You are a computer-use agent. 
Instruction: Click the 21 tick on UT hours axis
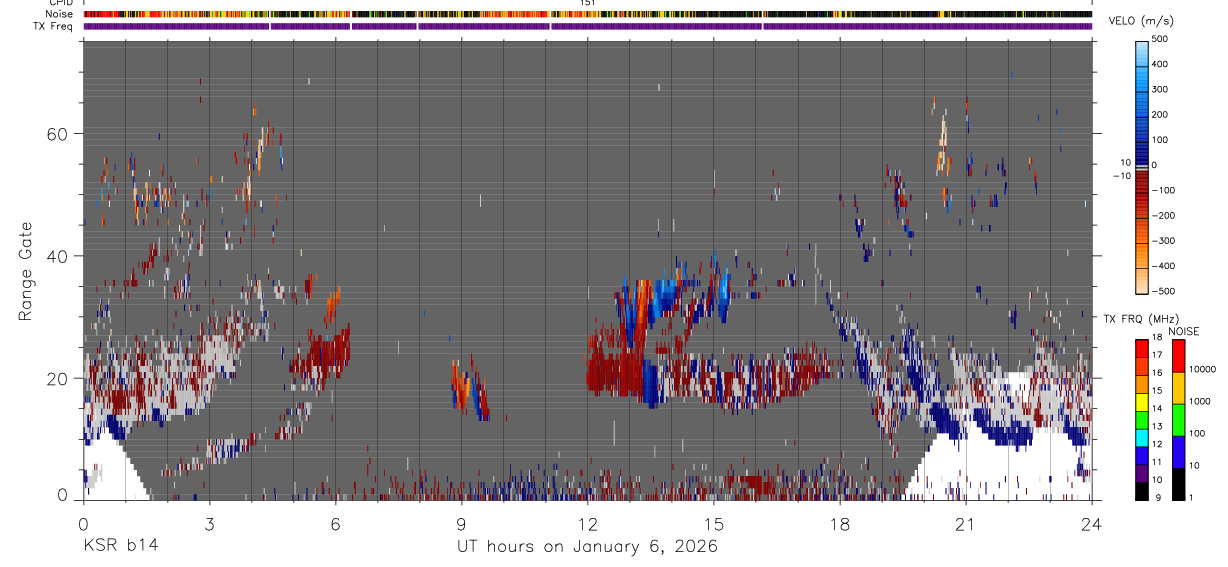point(966,523)
